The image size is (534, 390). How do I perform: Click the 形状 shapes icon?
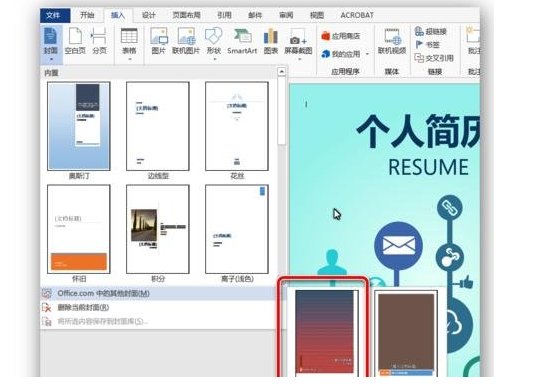click(x=214, y=36)
